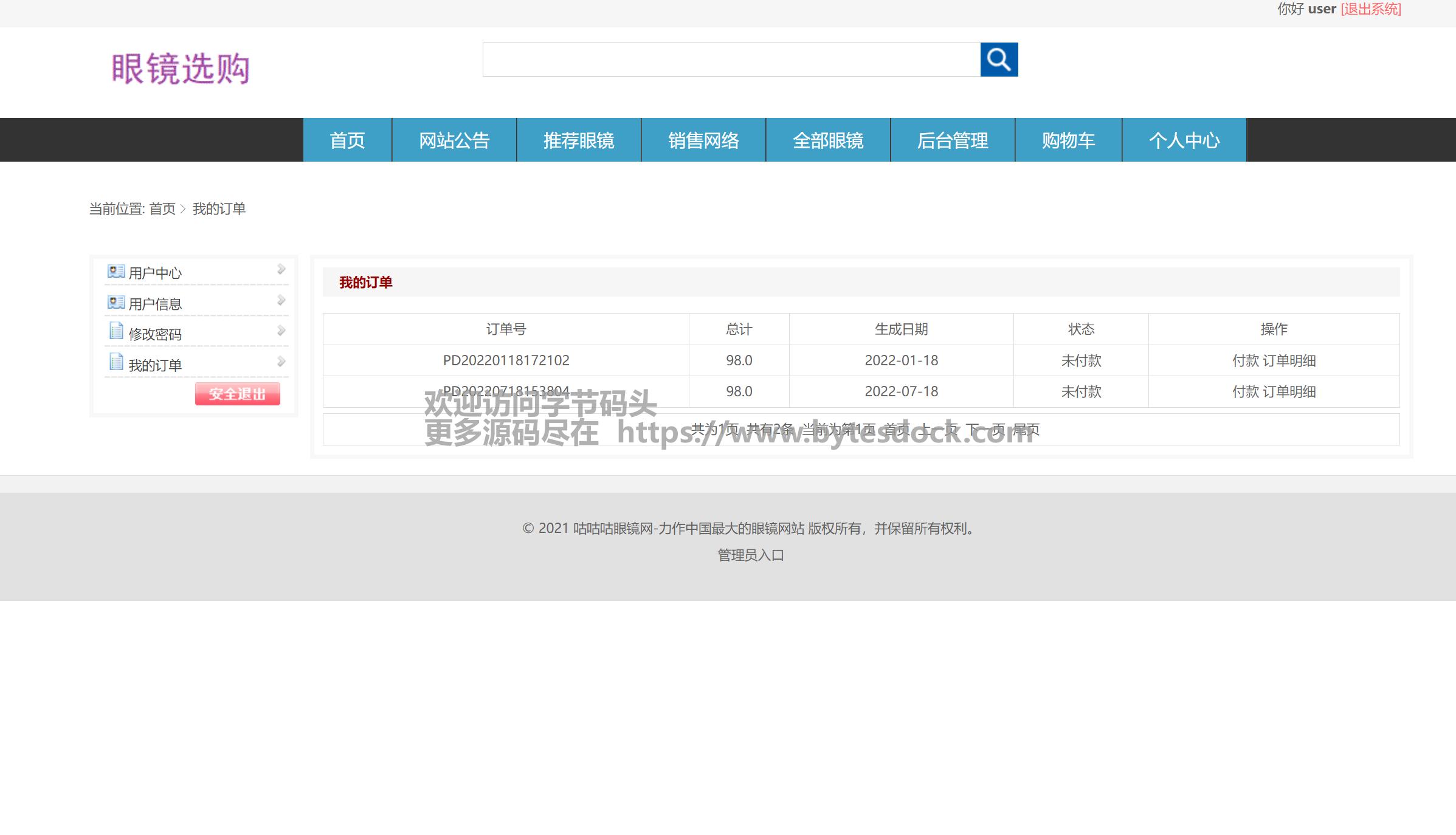The width and height of the screenshot is (1456, 835).
Task: Open 个人中心 navigation item
Action: click(x=1184, y=140)
